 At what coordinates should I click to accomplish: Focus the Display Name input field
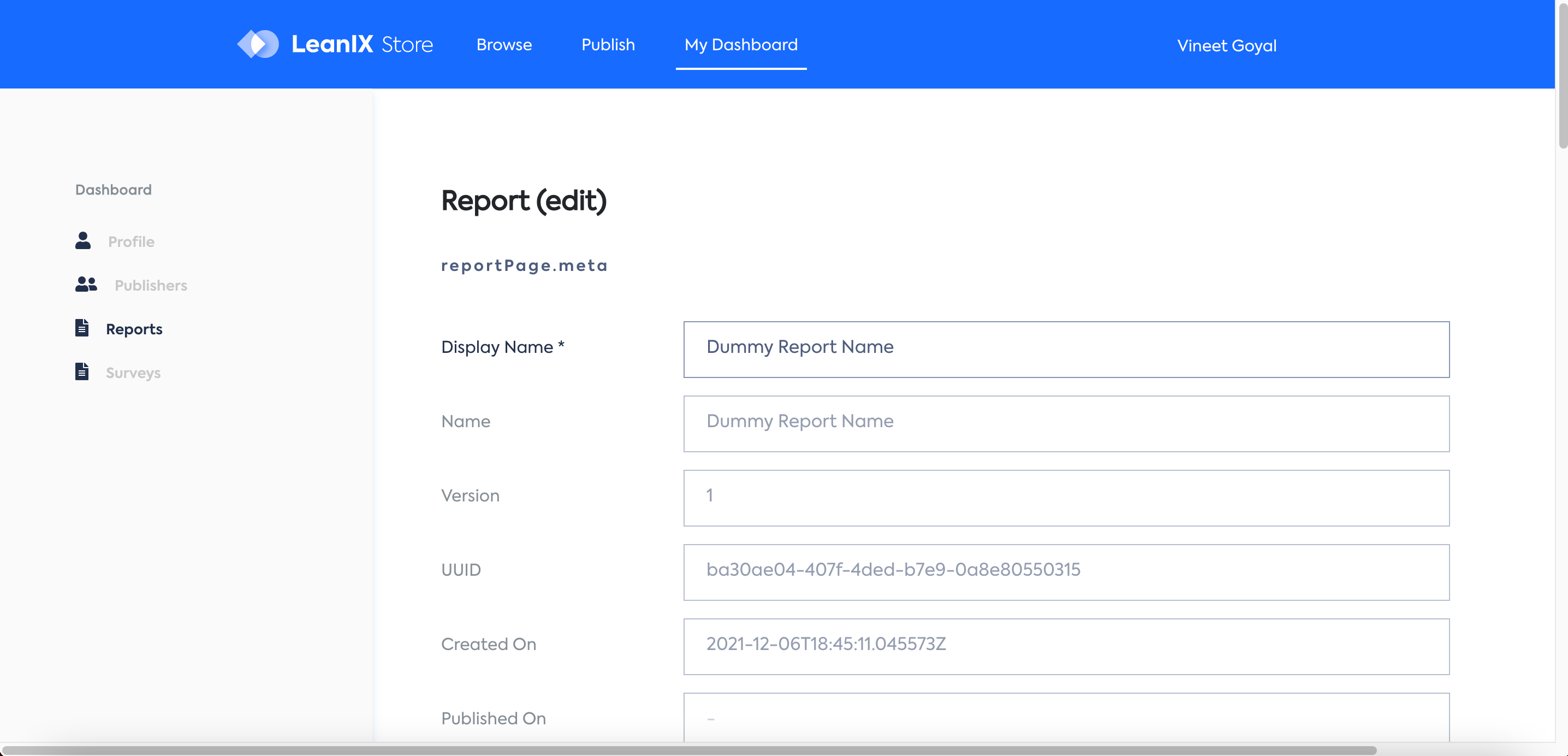point(1065,349)
